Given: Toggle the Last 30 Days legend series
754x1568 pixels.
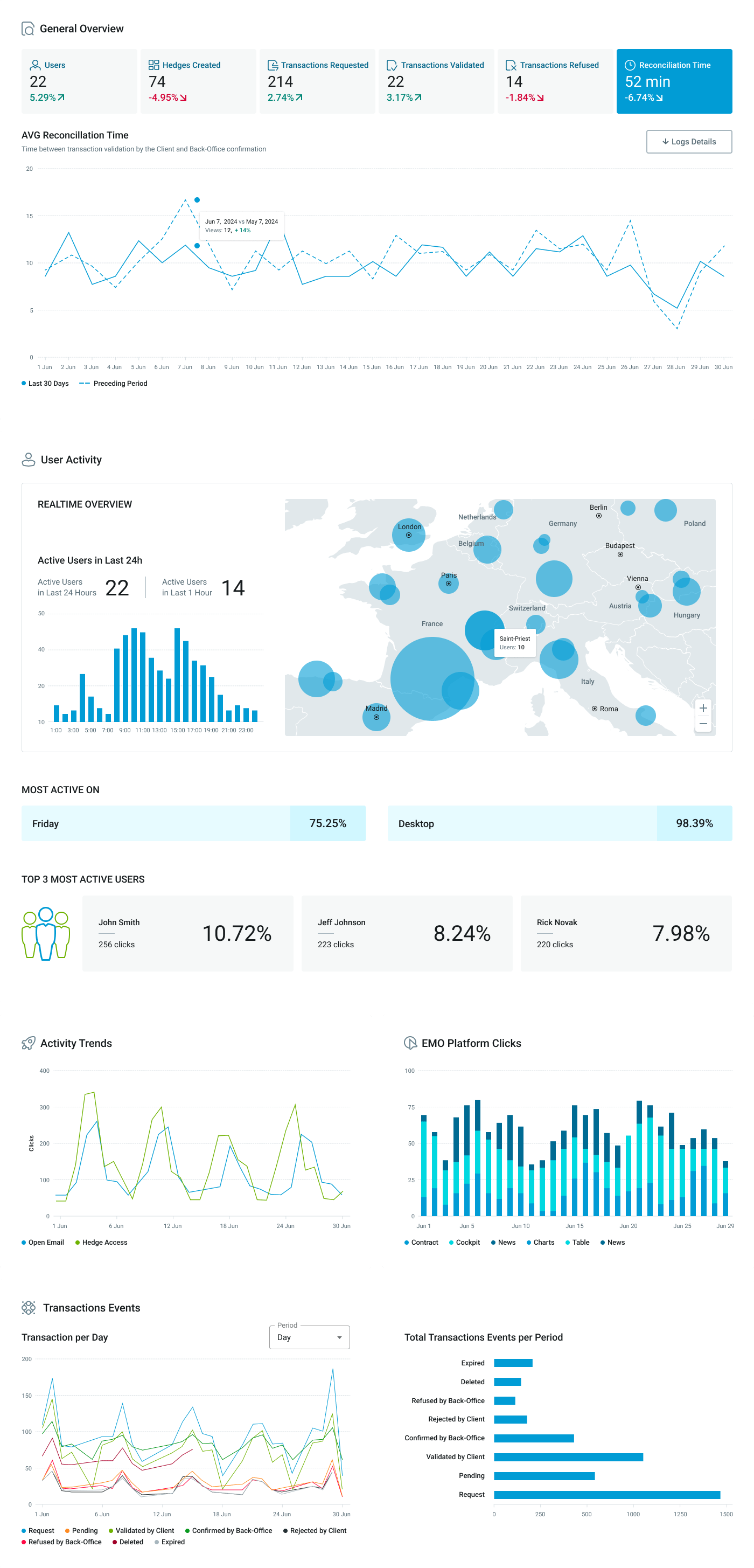Looking at the screenshot, I should tap(45, 384).
